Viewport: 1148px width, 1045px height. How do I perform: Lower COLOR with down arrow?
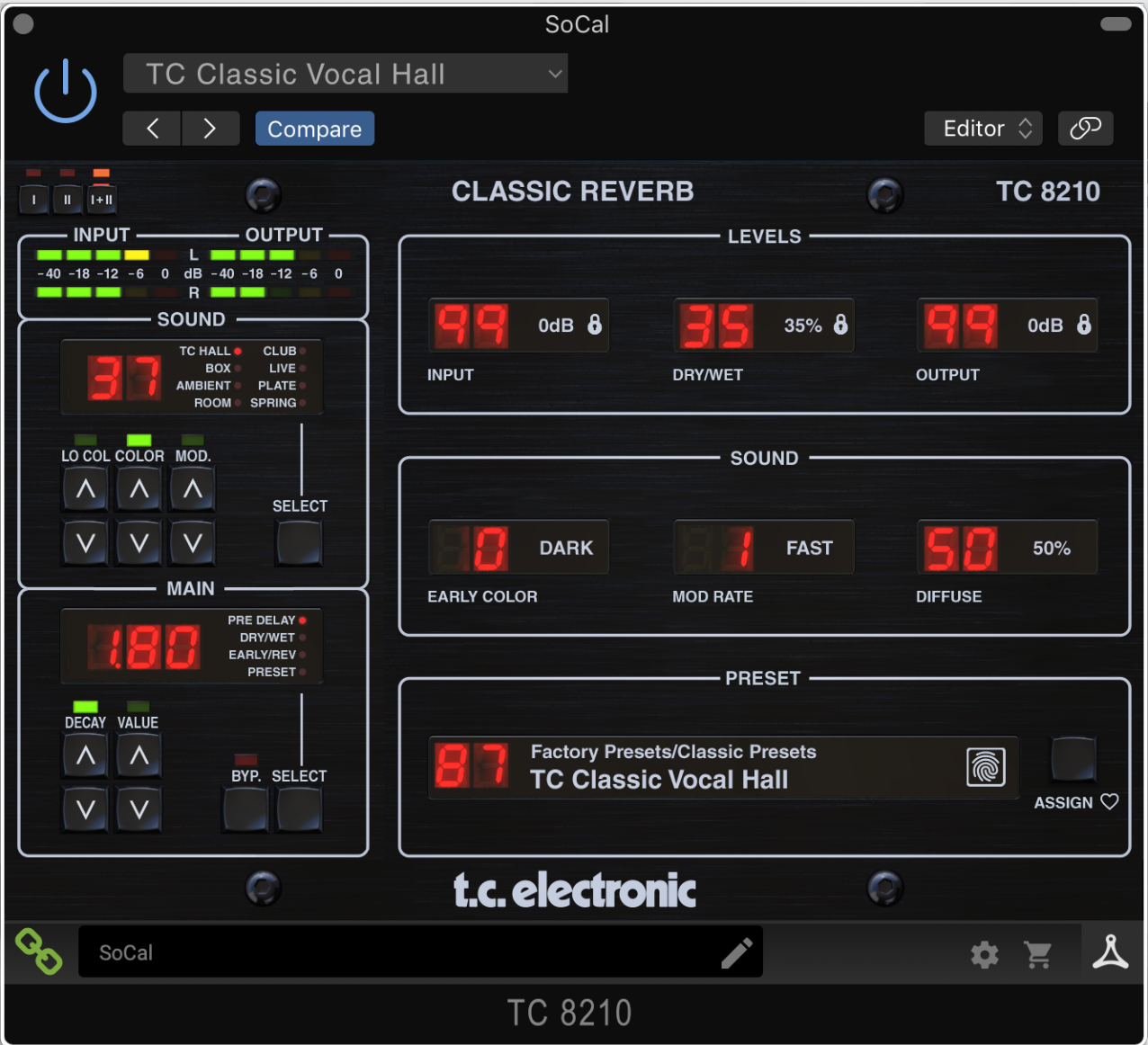click(x=139, y=542)
